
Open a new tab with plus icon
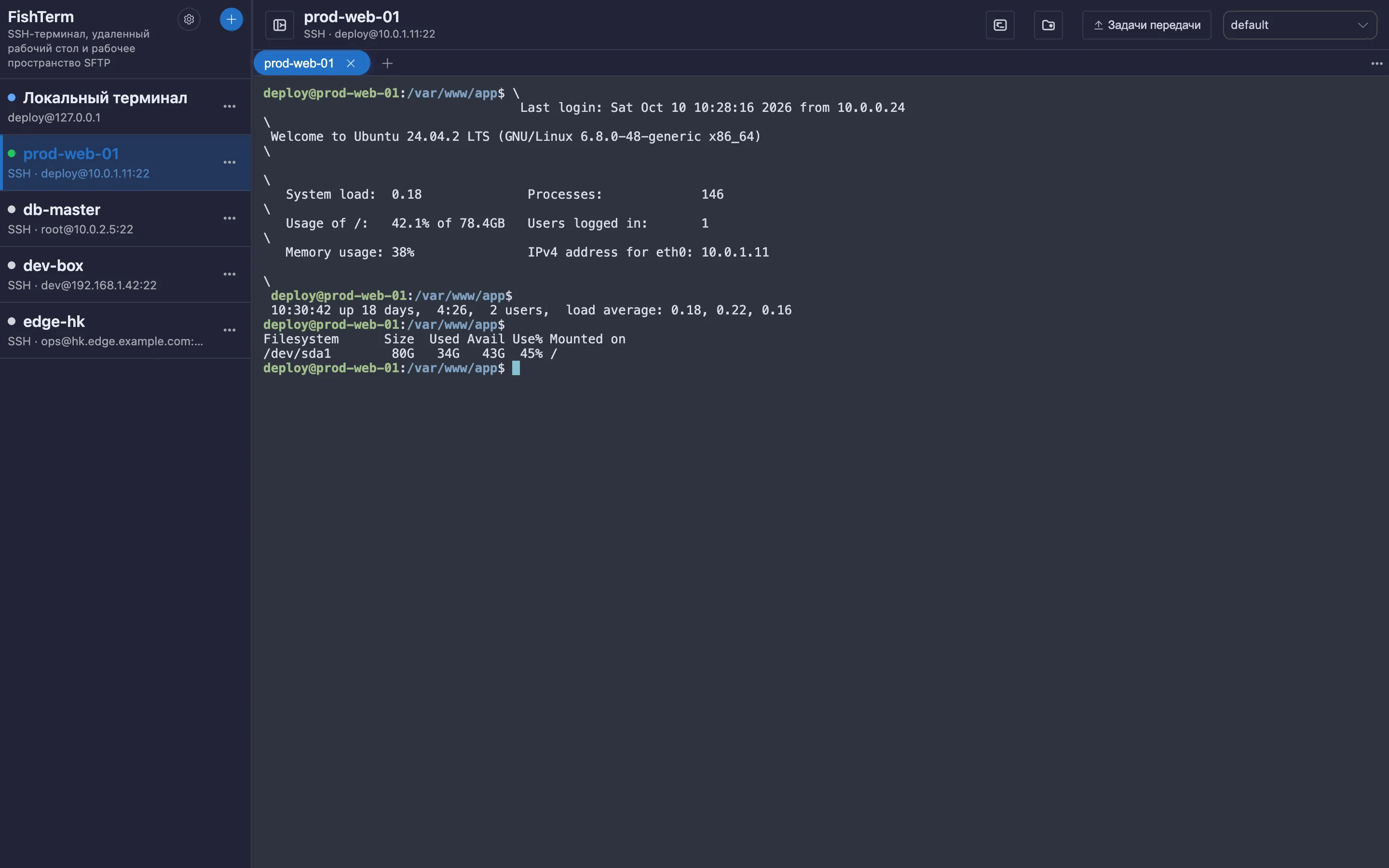(x=387, y=63)
